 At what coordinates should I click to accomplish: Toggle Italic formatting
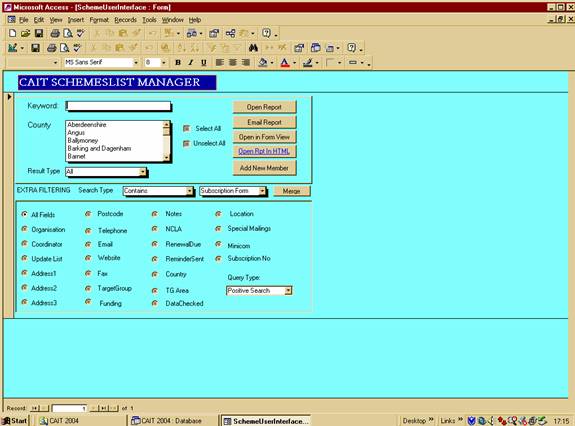pyautogui.click(x=191, y=63)
